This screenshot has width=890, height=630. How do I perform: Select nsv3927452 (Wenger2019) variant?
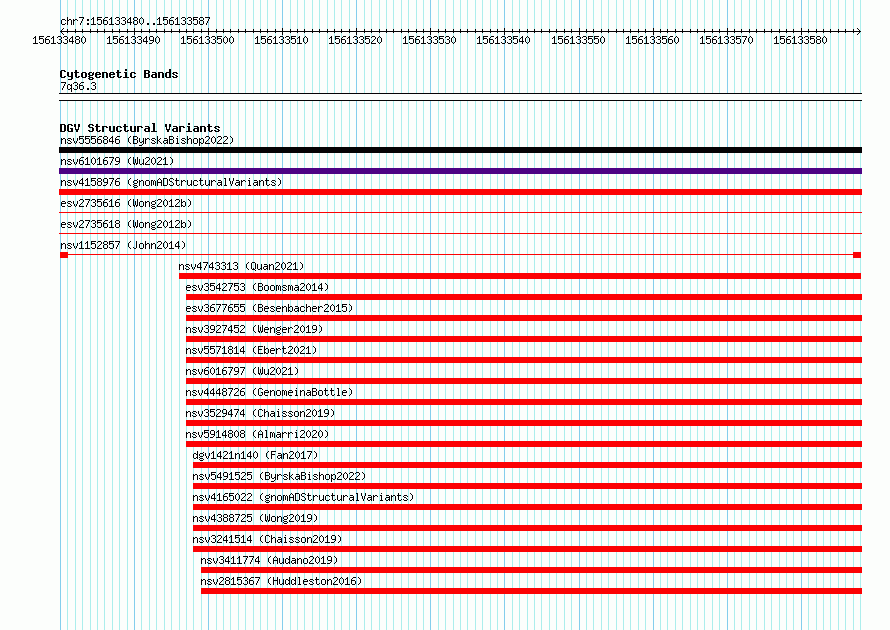[254, 329]
